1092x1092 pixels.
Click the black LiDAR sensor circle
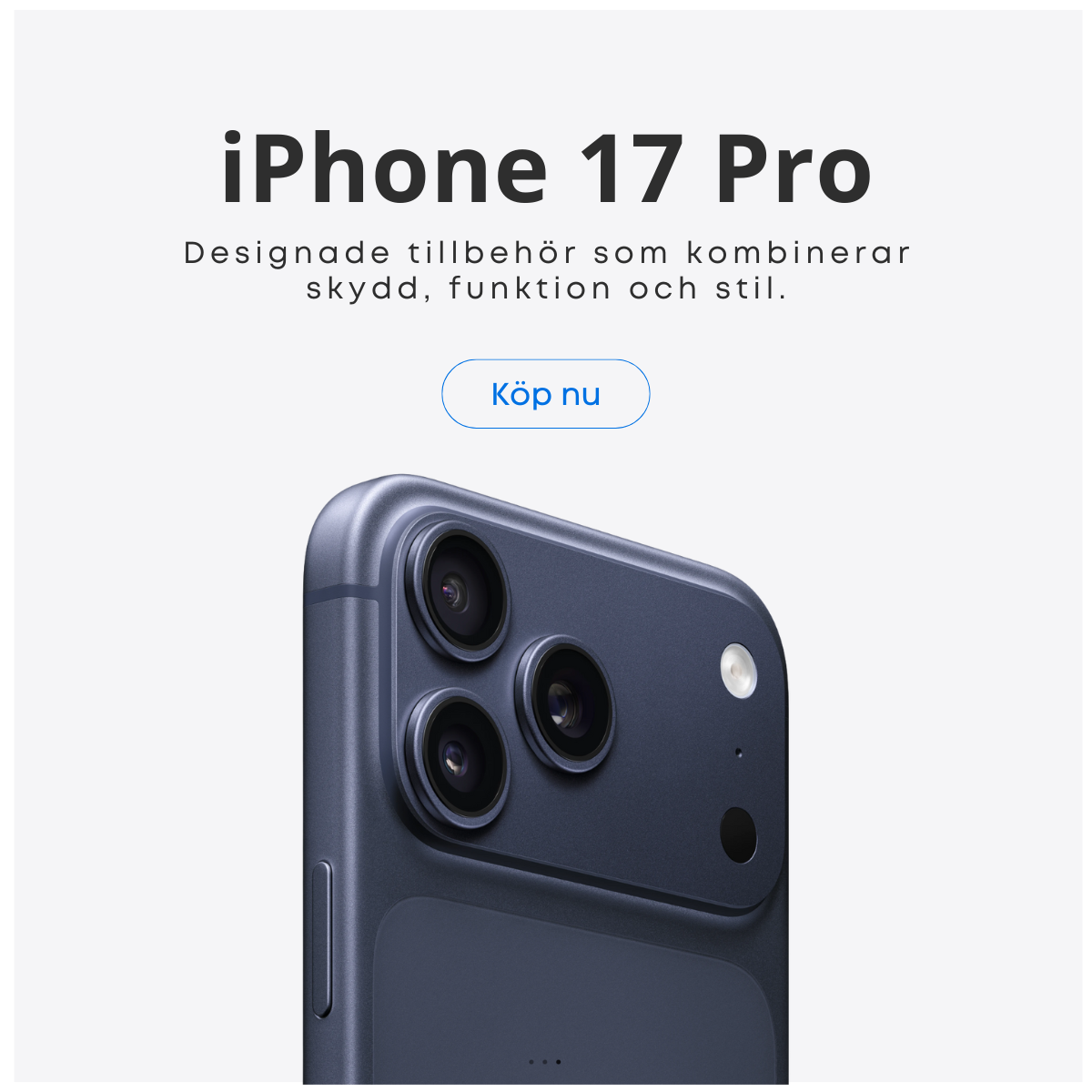[x=738, y=834]
